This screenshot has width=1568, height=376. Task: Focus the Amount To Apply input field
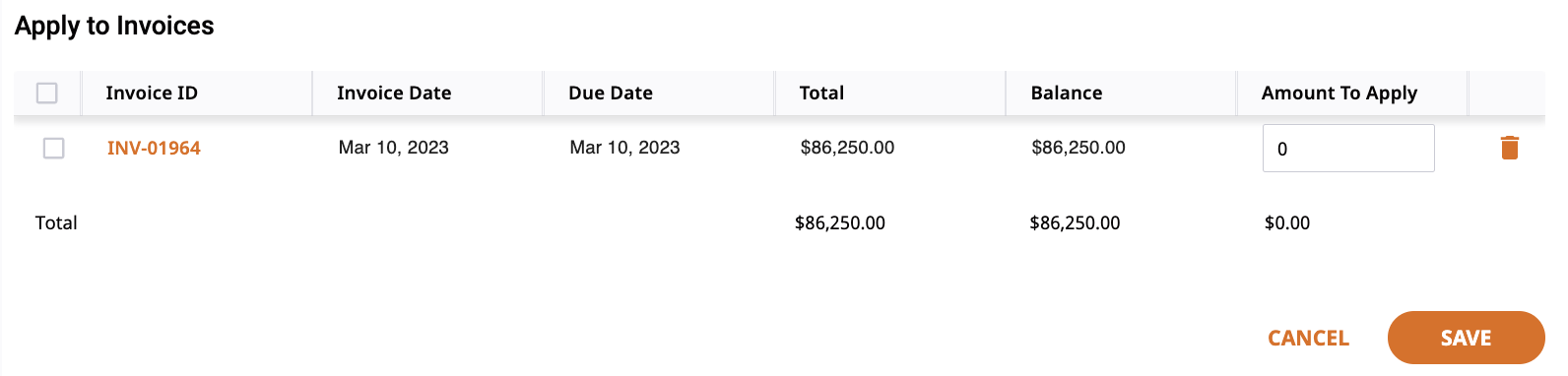coord(1348,149)
